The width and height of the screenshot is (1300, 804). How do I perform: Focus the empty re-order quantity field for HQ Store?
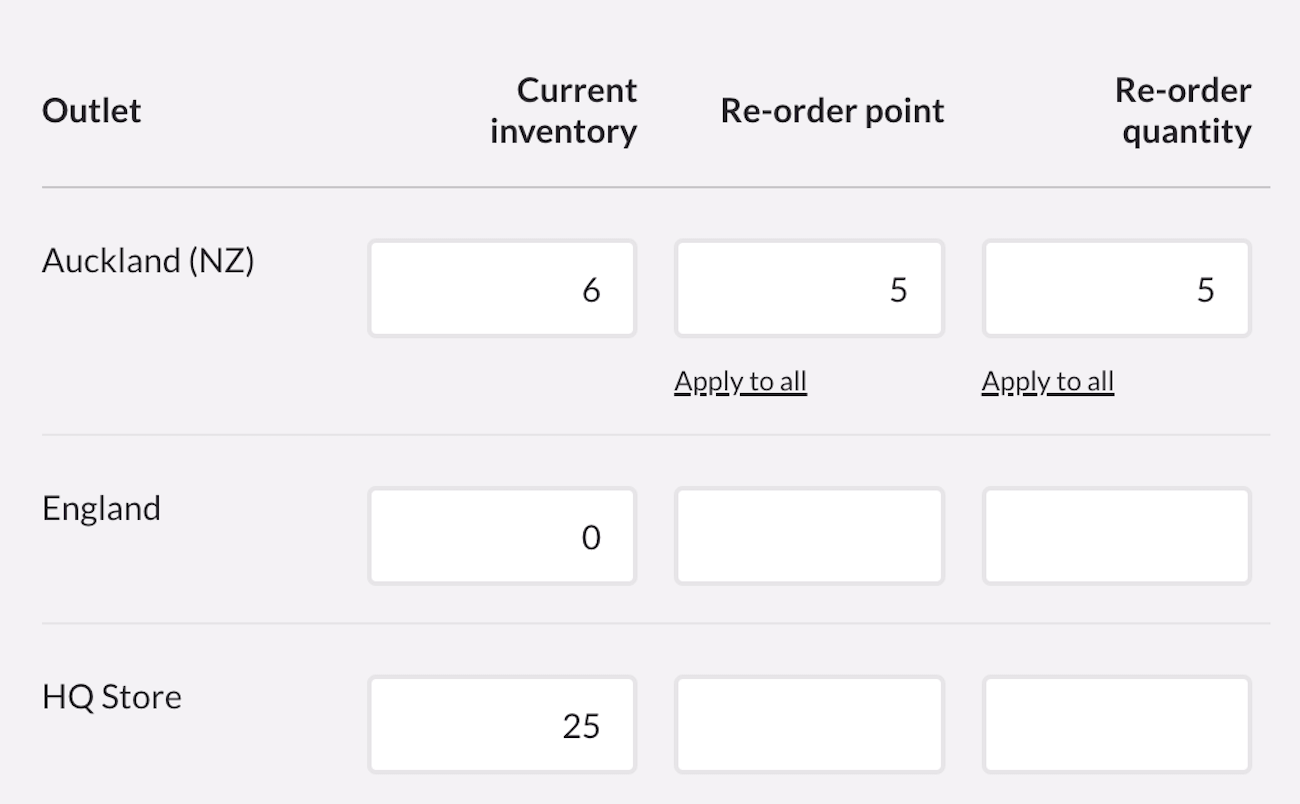(x=1115, y=723)
